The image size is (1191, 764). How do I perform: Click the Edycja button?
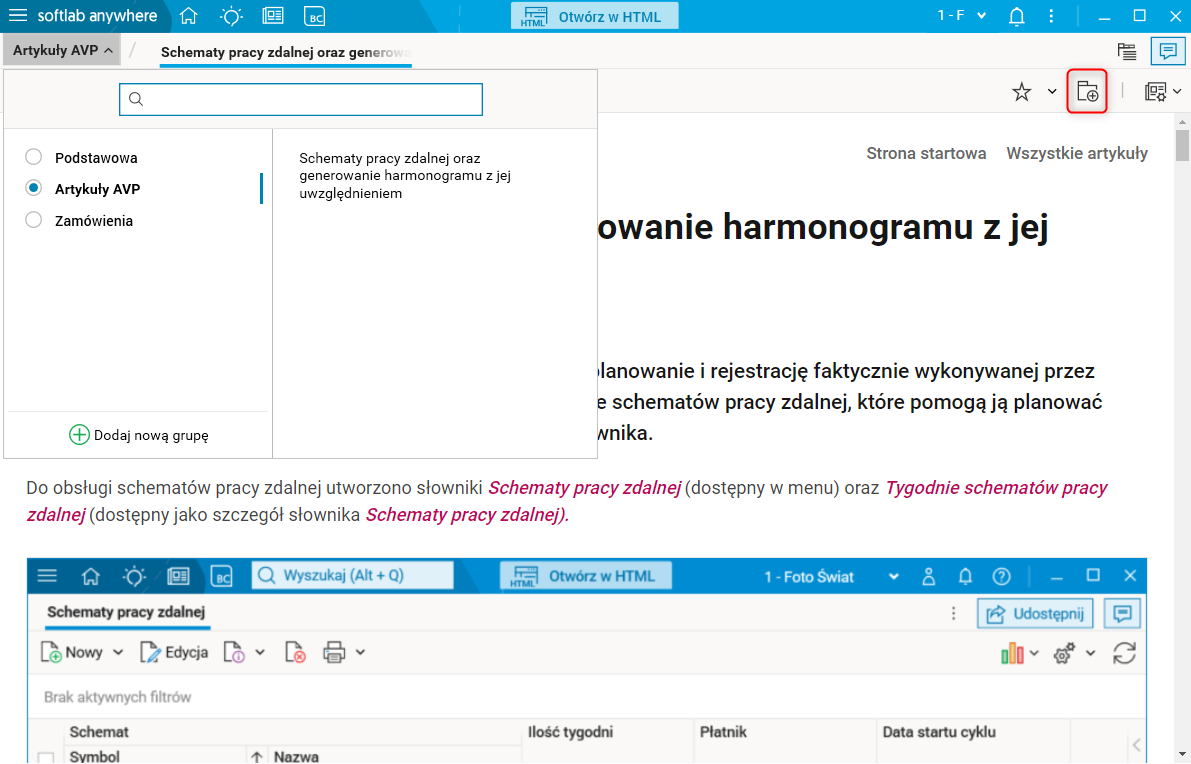(174, 652)
